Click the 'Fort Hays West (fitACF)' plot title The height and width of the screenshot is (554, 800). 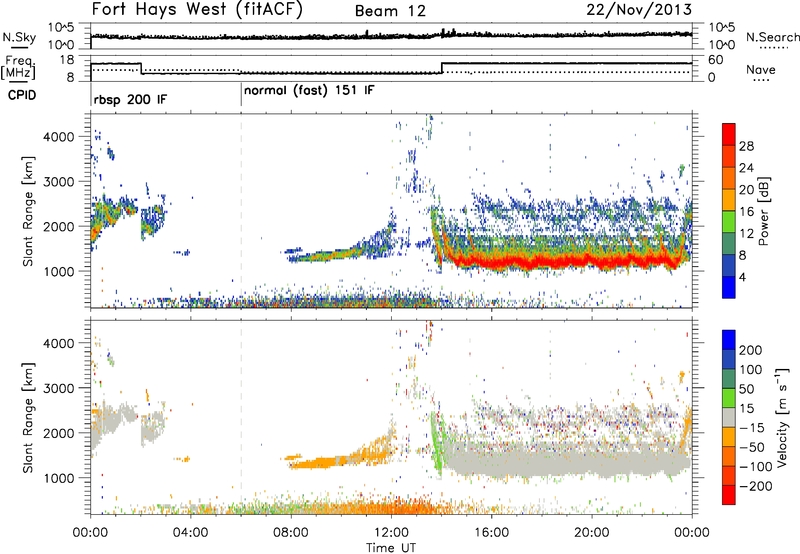pyautogui.click(x=197, y=10)
